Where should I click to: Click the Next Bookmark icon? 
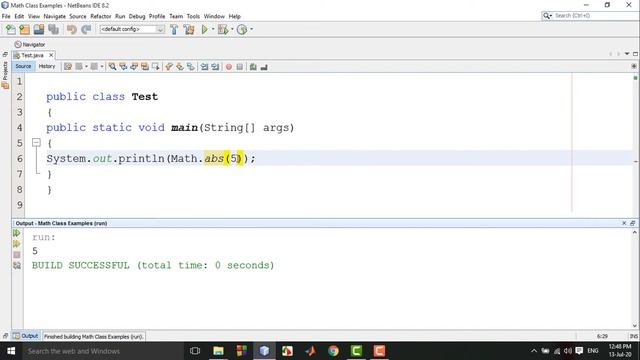point(180,67)
